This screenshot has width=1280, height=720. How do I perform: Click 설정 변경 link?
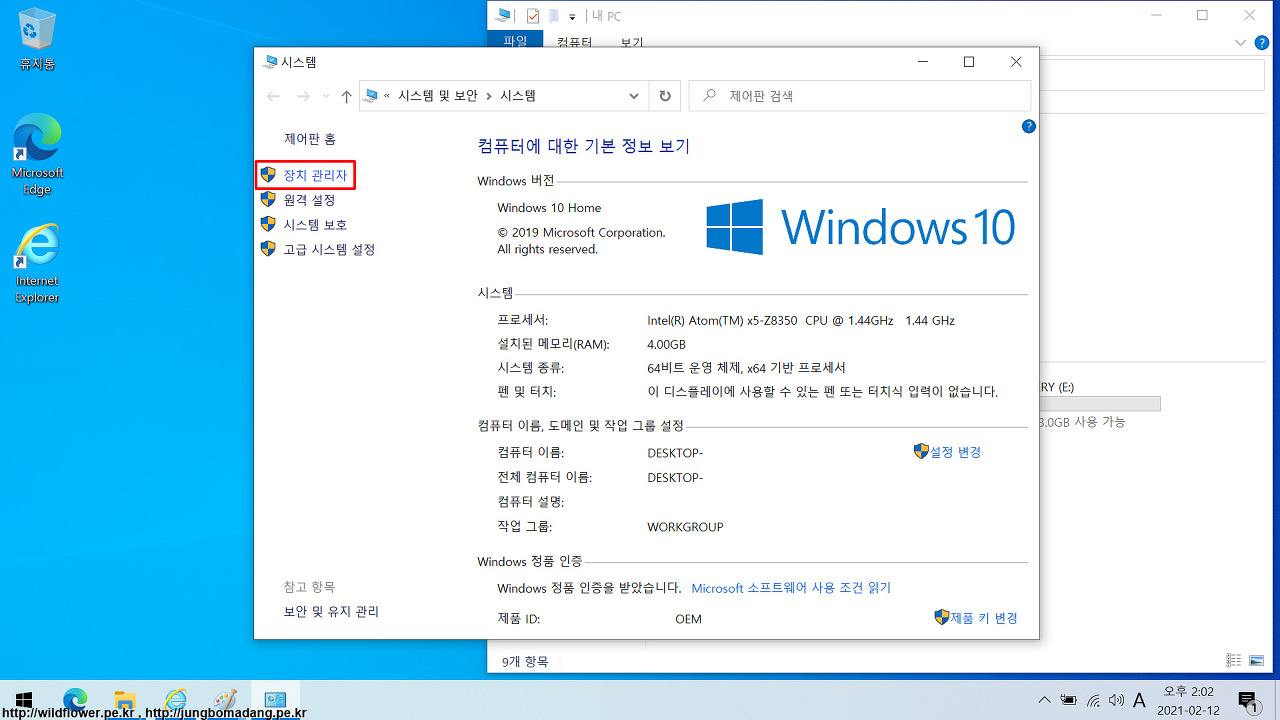pos(955,452)
